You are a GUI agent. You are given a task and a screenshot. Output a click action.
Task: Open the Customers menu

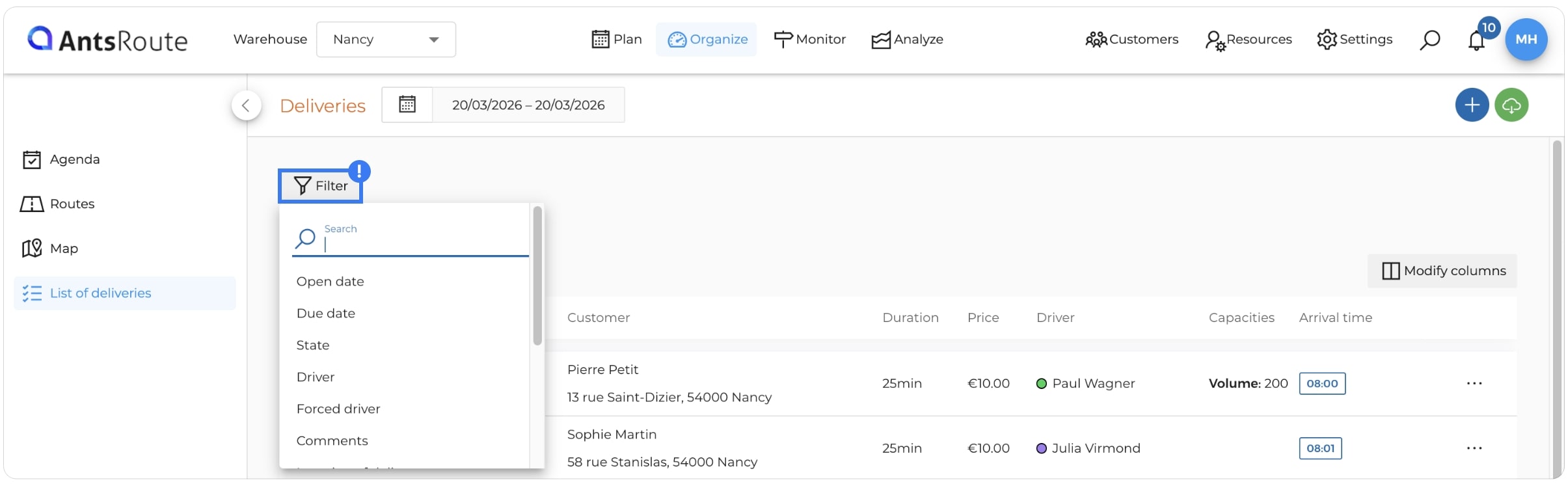[x=1131, y=40]
